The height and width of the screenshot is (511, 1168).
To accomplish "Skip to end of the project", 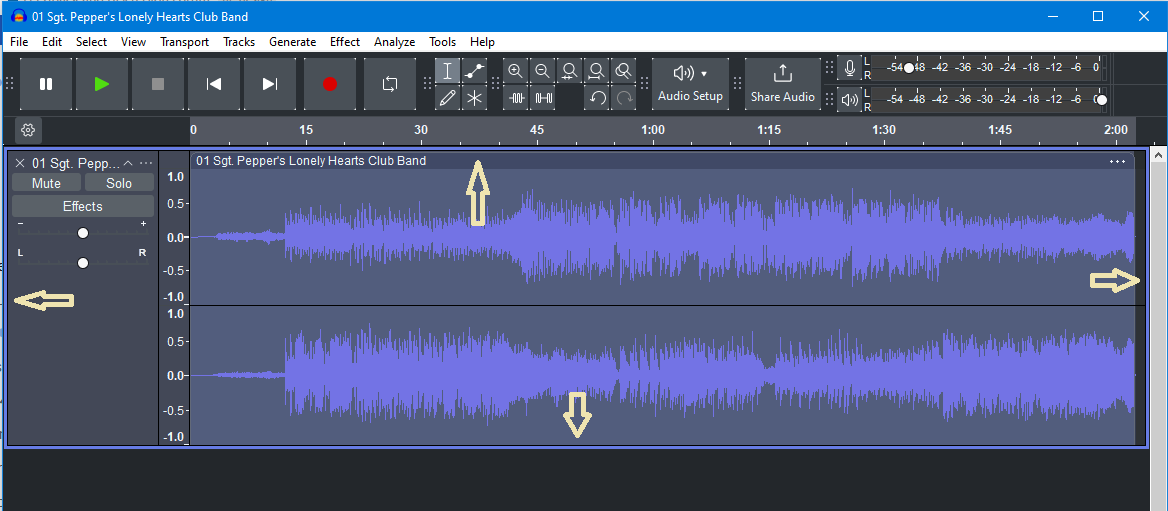I will coord(270,84).
